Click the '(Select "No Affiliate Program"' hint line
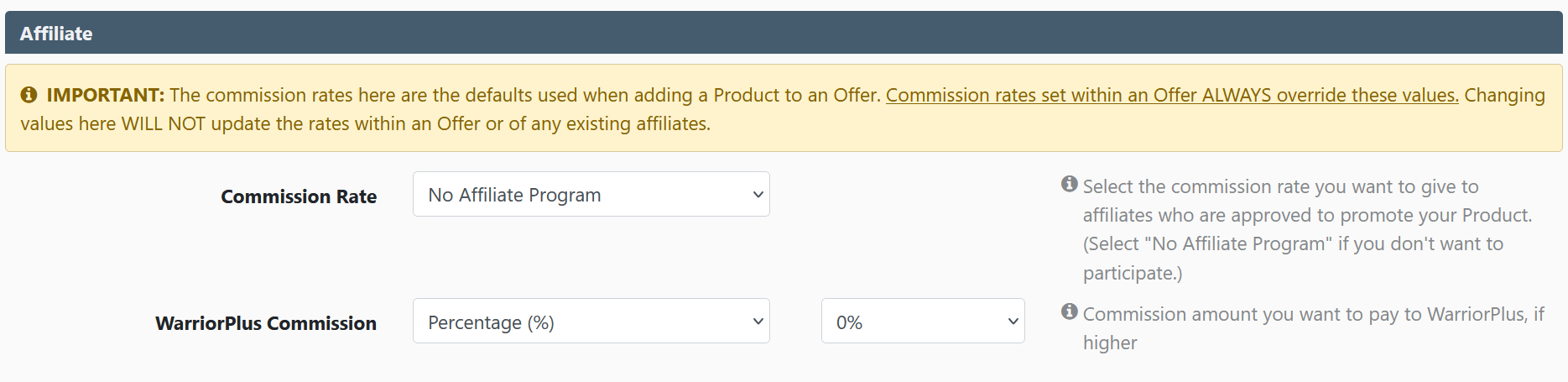Viewport: 1568px width, 382px height. click(x=1292, y=244)
